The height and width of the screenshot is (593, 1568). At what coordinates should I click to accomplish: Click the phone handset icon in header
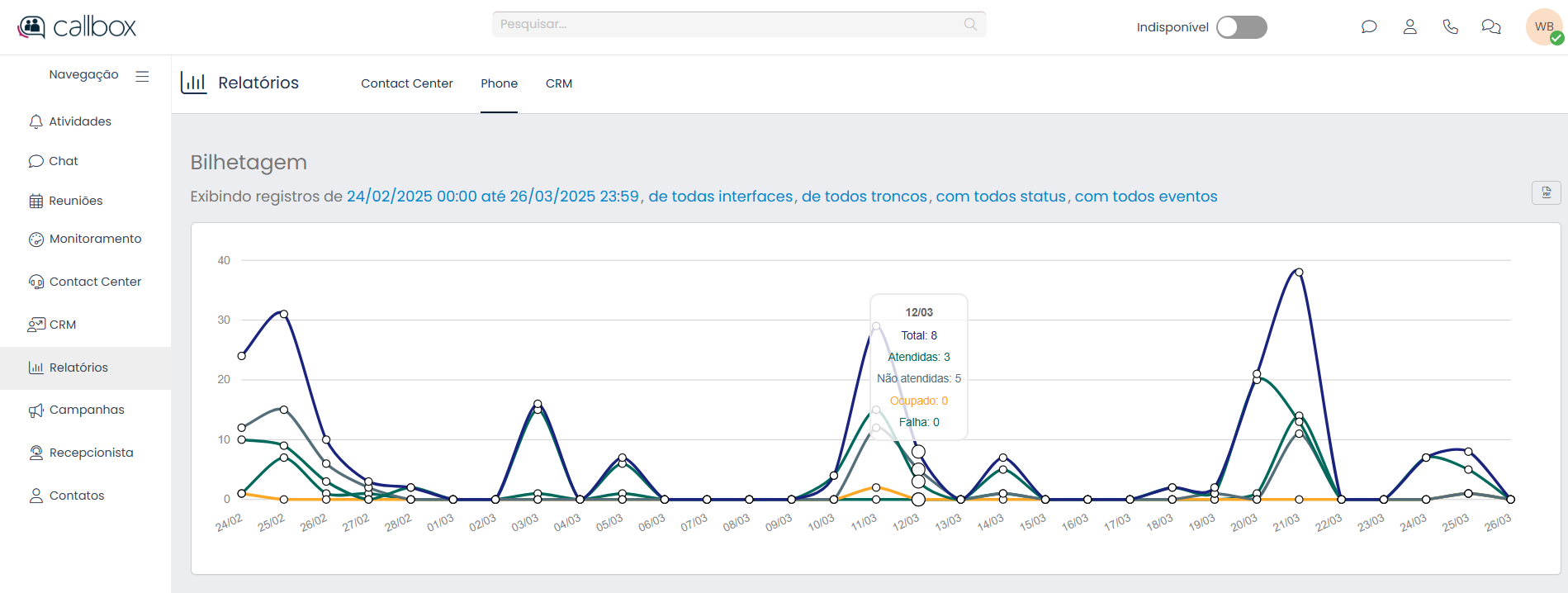1450,27
